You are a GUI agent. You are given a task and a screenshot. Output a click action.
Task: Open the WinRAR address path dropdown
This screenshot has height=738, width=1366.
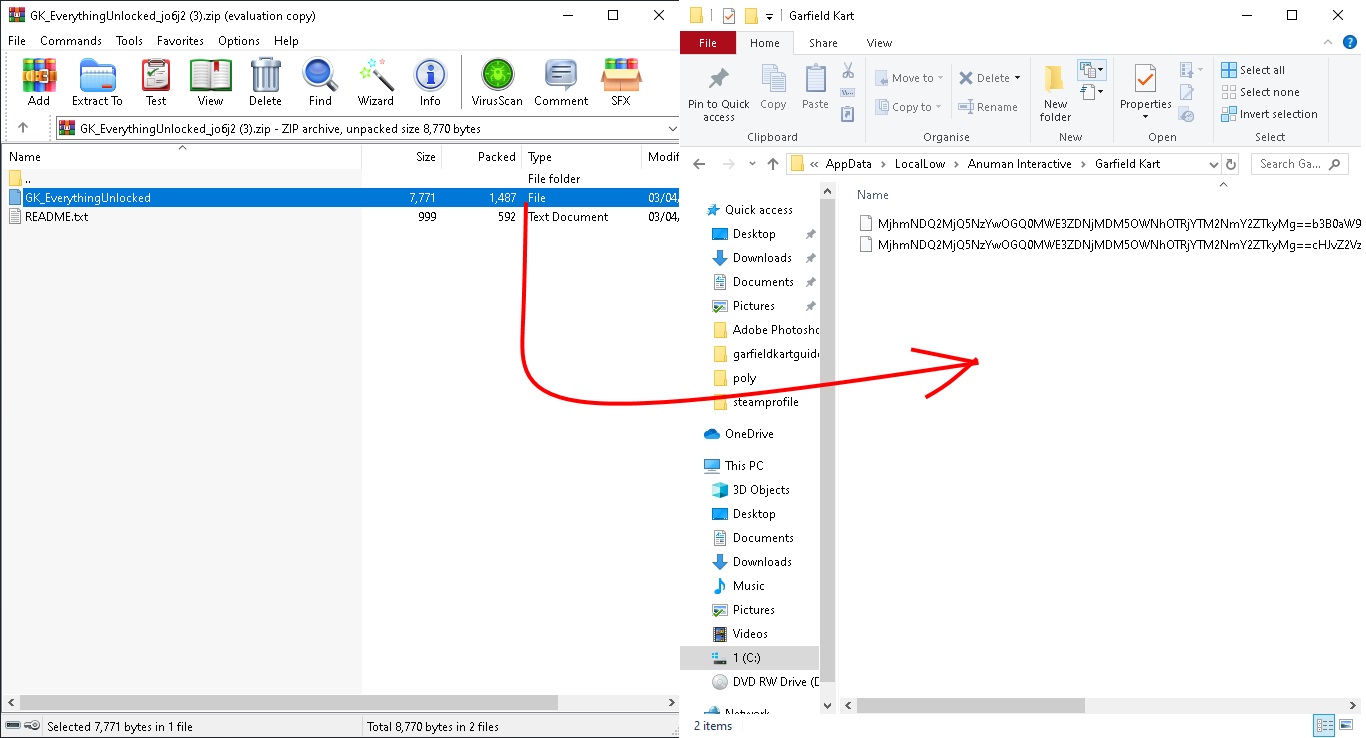coord(672,128)
